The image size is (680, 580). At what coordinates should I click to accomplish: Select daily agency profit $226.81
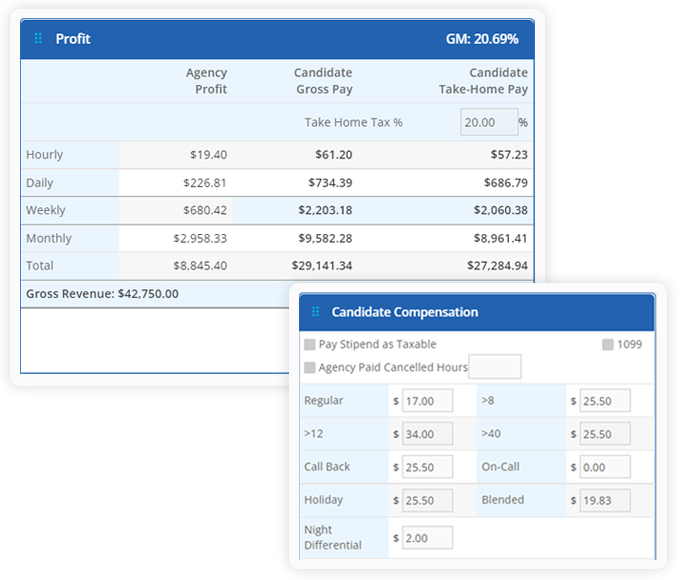[205, 183]
